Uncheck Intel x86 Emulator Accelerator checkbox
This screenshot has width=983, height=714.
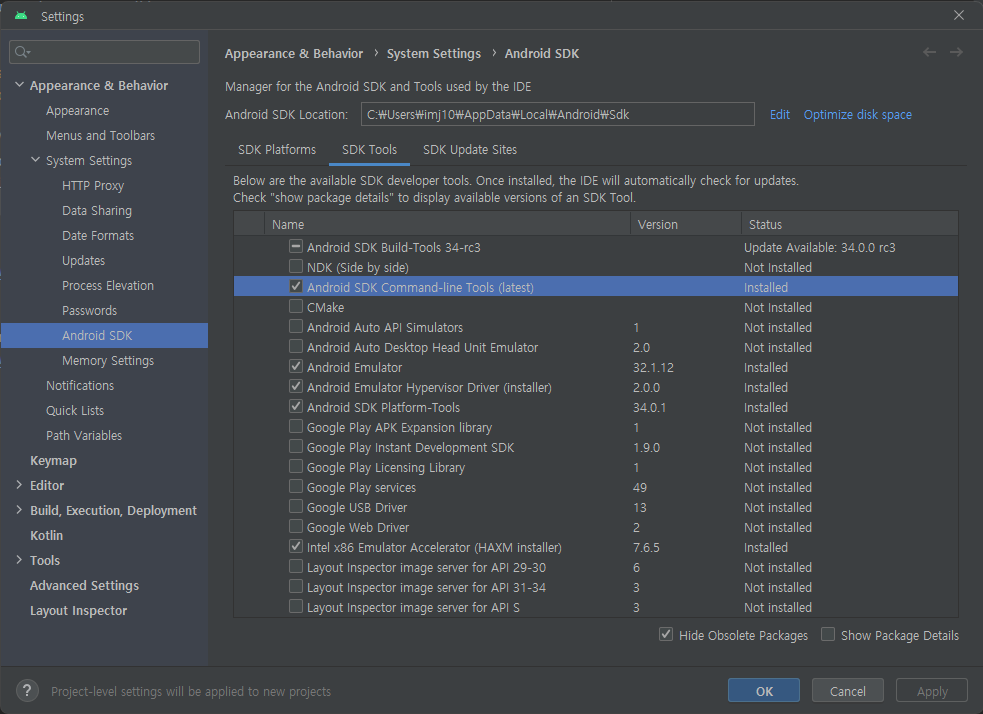(x=296, y=547)
